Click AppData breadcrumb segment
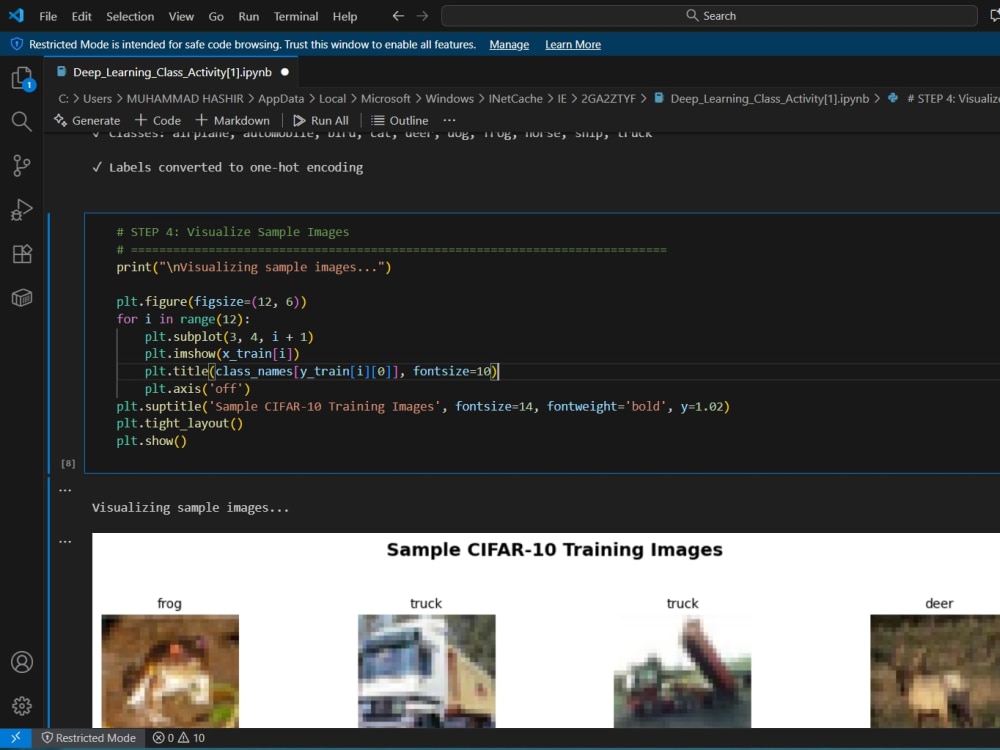The image size is (1000, 750). [281, 99]
